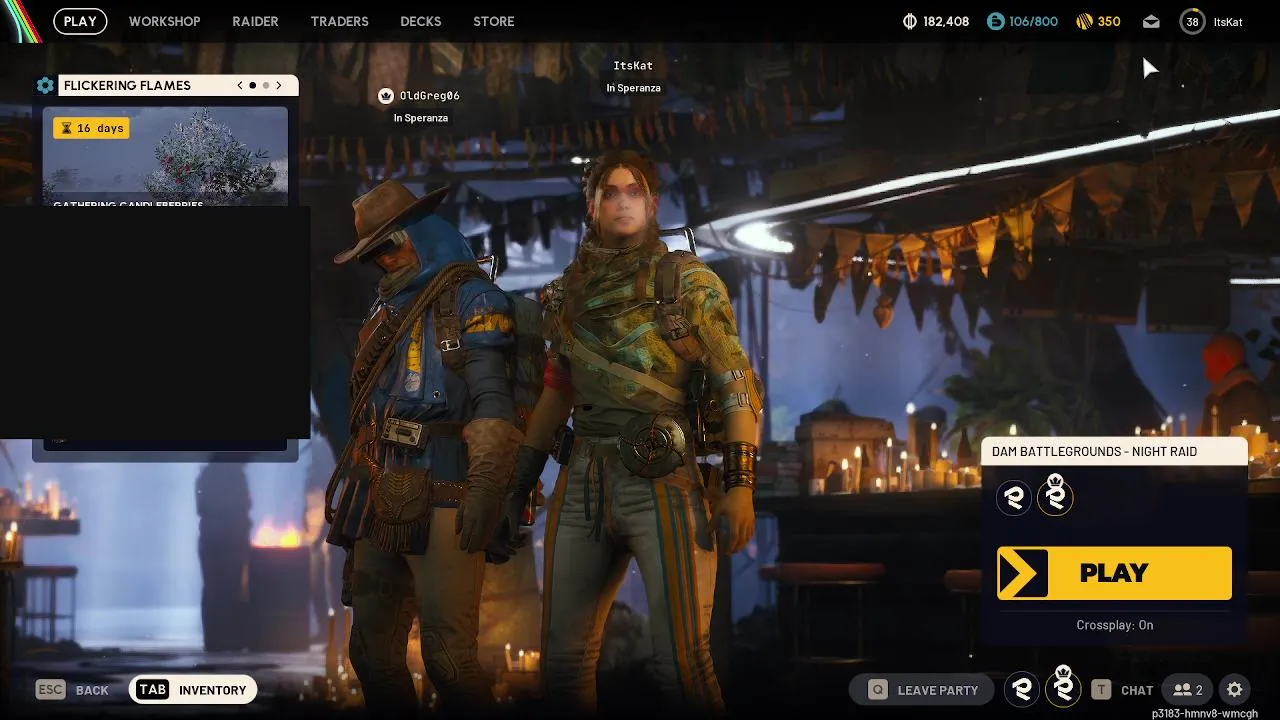Viewport: 1280px width, 720px height.
Task: Click the blue token icon beside 106/800
Action: 995,21
